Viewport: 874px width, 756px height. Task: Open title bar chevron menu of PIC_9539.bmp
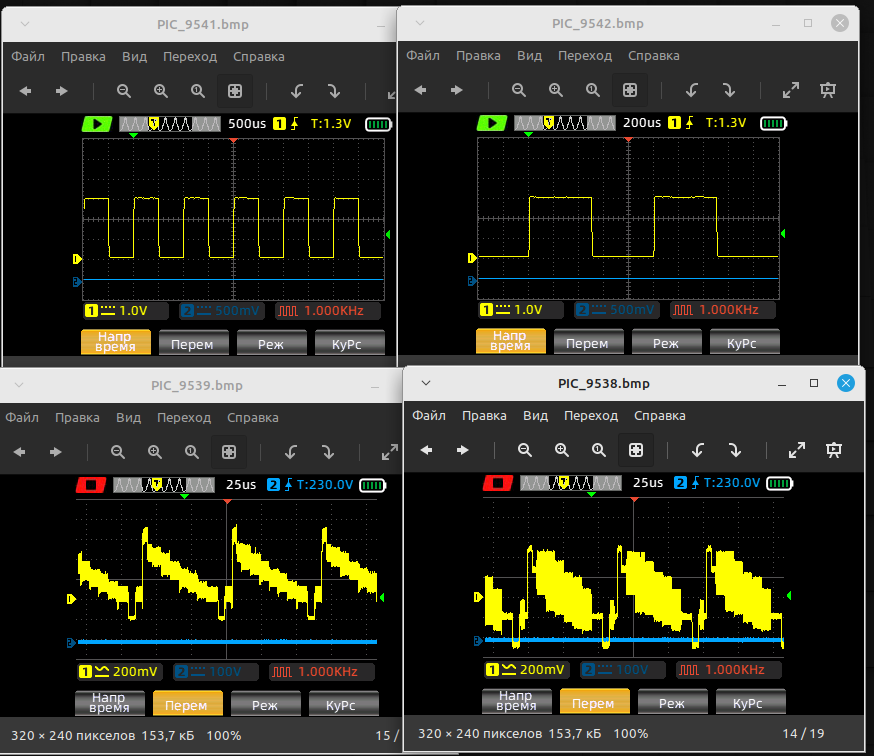[x=19, y=385]
